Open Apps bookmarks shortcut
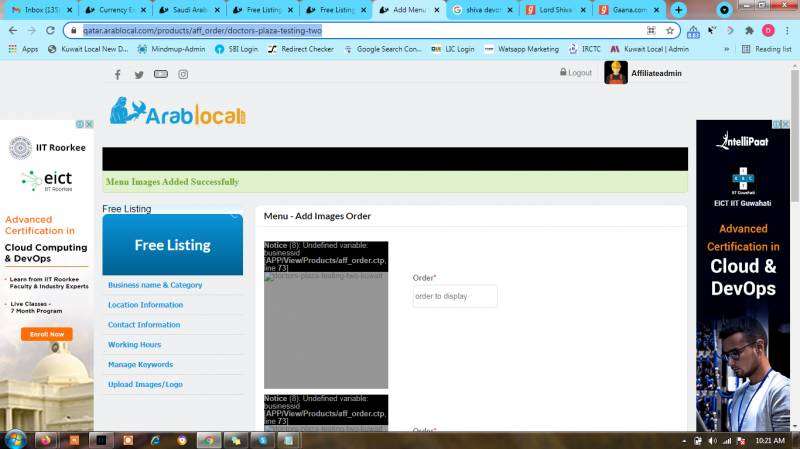This screenshot has width=800, height=449. pos(23,49)
